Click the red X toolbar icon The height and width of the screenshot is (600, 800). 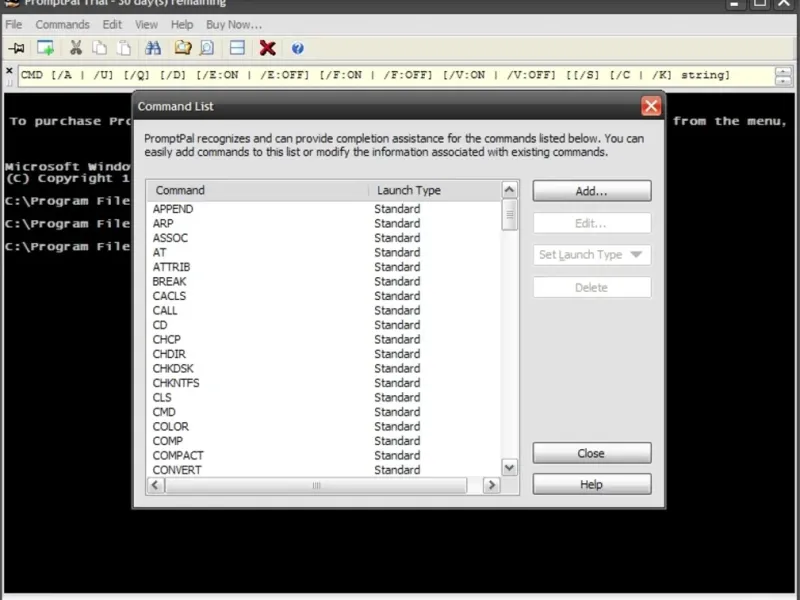(267, 48)
